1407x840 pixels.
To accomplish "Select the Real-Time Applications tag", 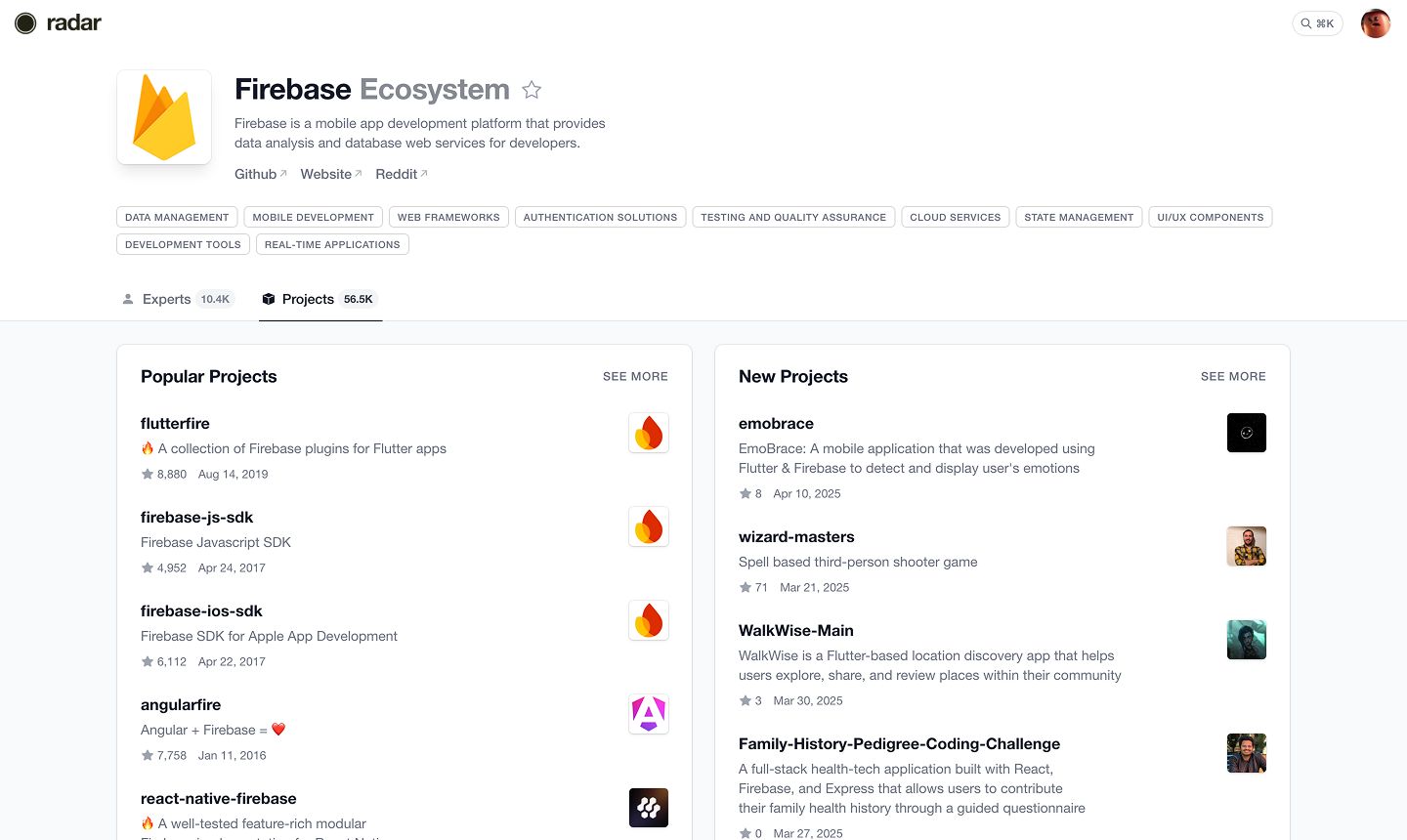I will click(x=332, y=244).
